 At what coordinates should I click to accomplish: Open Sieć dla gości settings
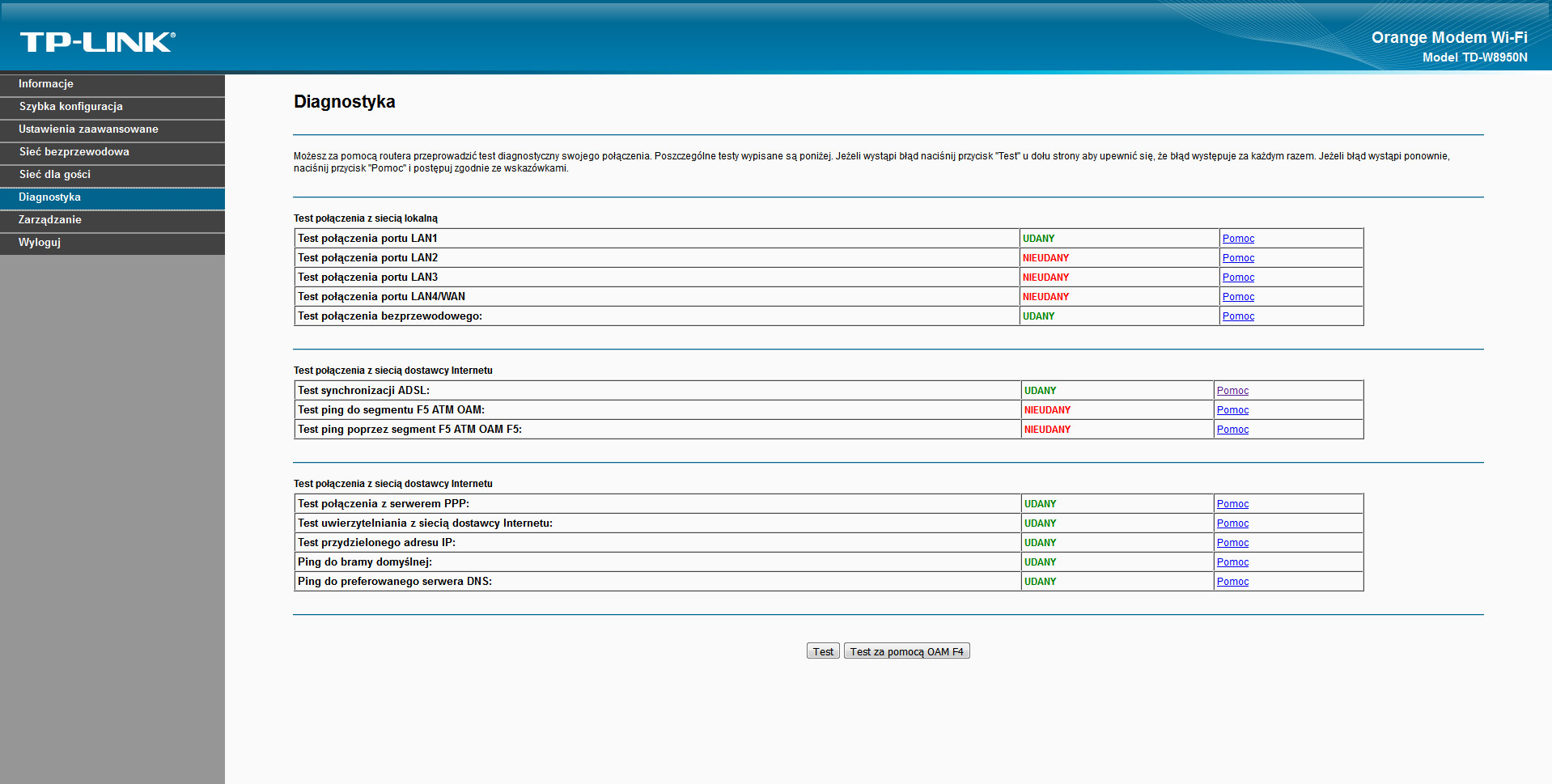(x=112, y=175)
